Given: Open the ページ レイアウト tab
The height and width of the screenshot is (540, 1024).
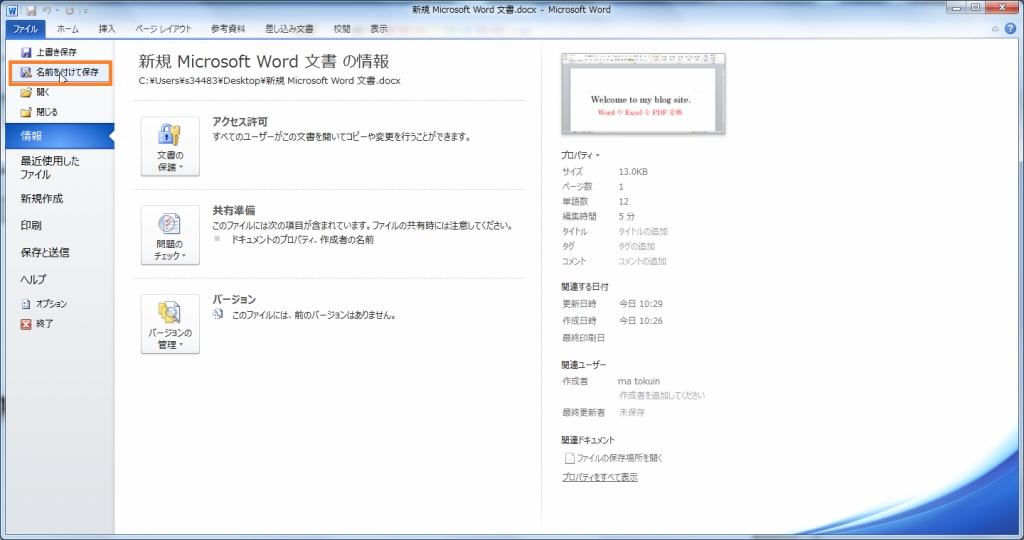Looking at the screenshot, I should (163, 29).
